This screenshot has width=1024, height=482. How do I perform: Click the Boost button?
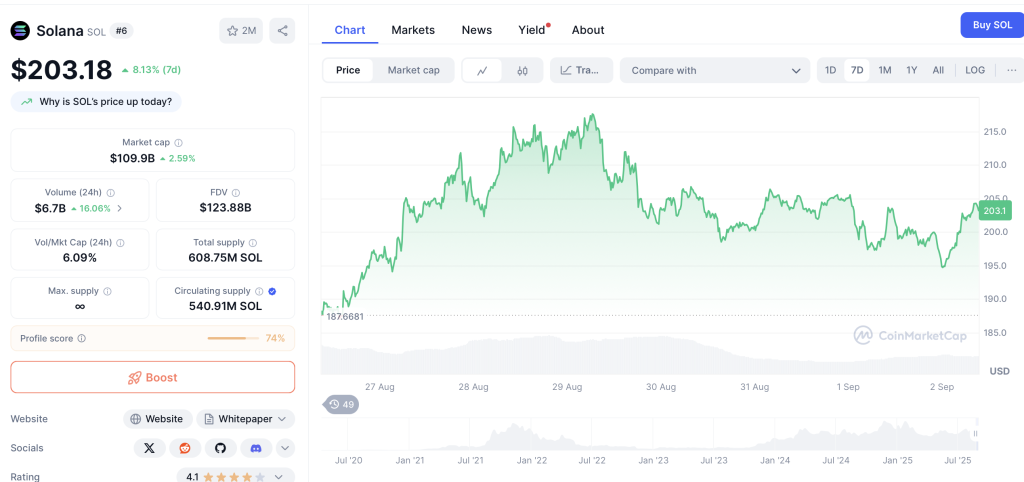(x=152, y=378)
